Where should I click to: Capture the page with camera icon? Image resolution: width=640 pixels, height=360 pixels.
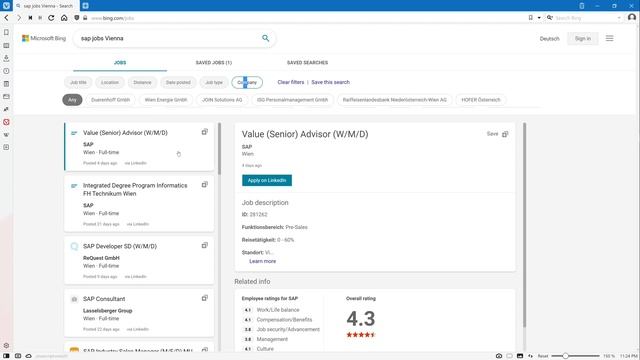pos(499,356)
